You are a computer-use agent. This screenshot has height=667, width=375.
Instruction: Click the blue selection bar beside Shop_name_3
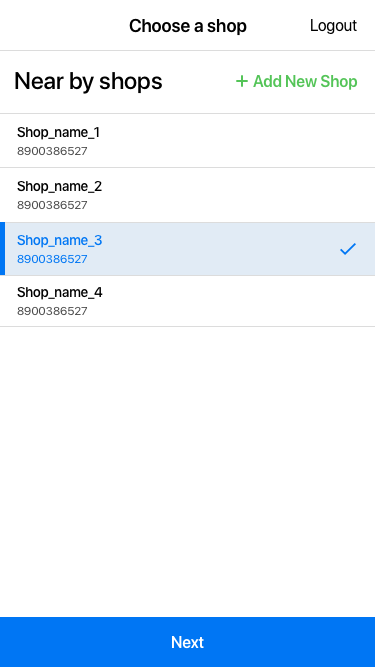pos(2,249)
